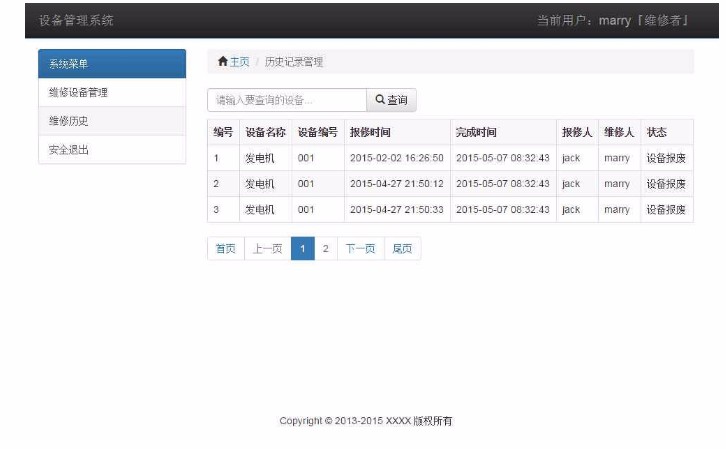This screenshot has height=449, width=726.
Task: Click 发电机 in row 1
Action: pyautogui.click(x=260, y=158)
